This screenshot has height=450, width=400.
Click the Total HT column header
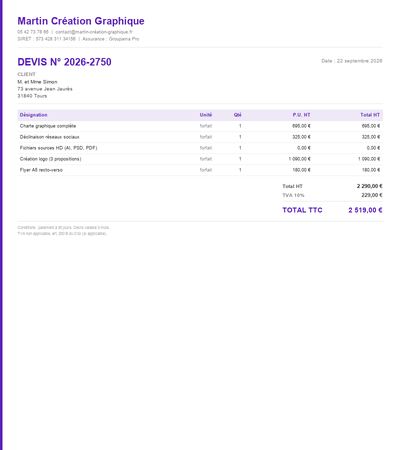(x=370, y=115)
